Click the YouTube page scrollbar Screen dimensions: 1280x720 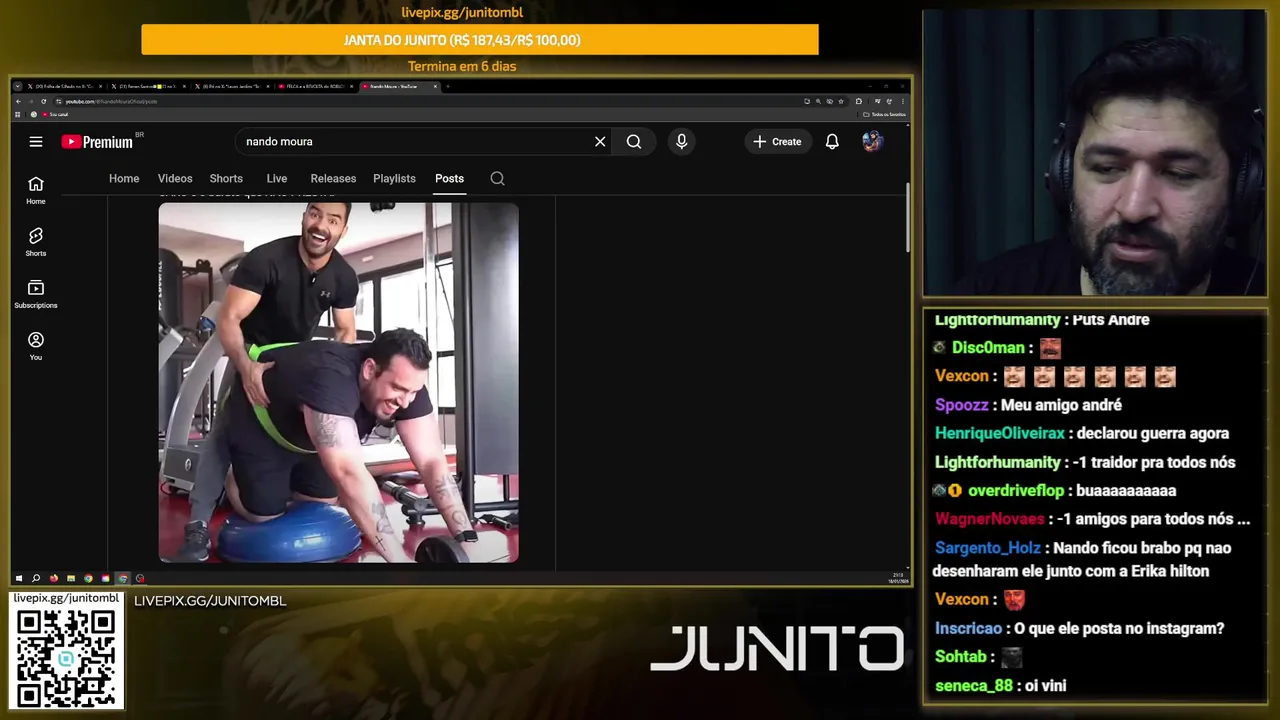pos(907,218)
